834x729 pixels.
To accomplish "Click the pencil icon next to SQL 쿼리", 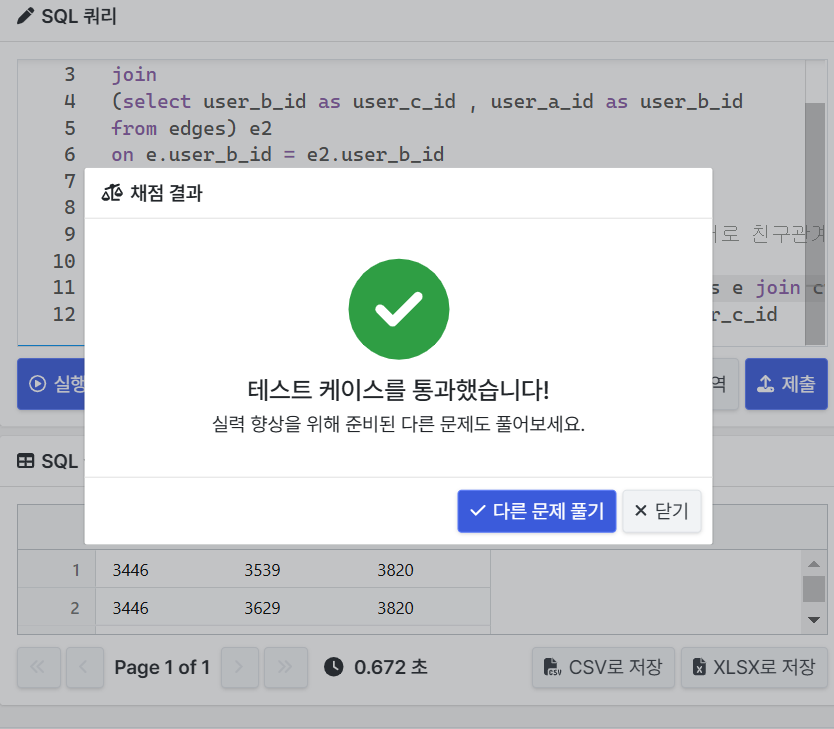I will [24, 16].
